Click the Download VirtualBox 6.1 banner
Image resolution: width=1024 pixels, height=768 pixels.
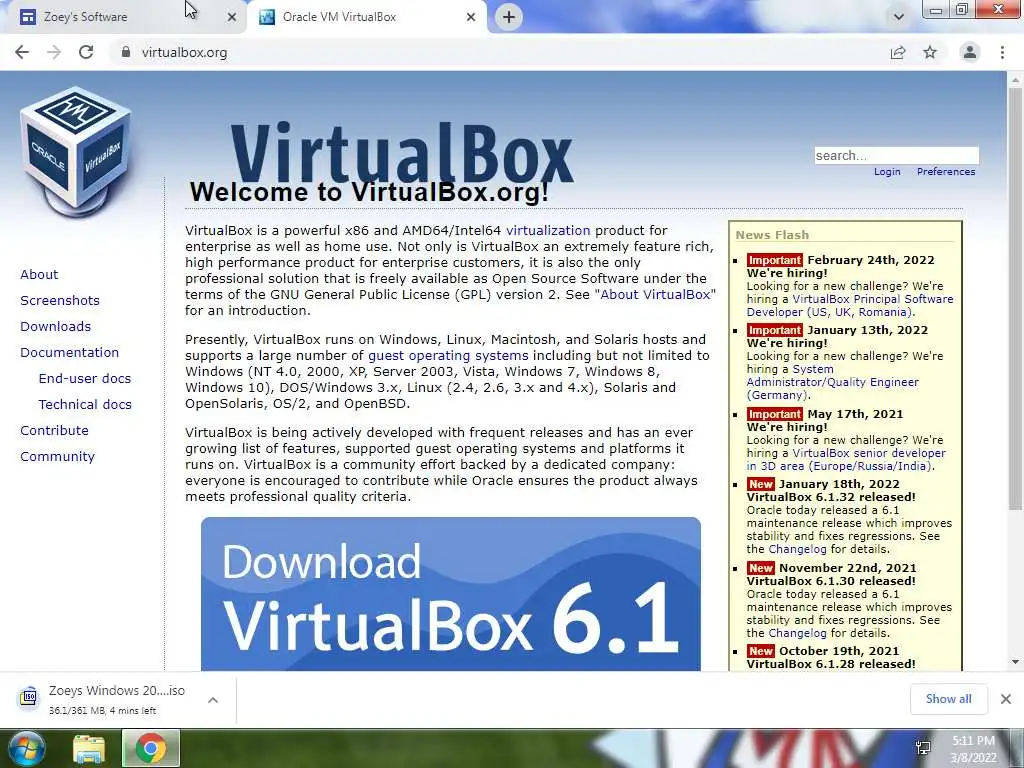tap(451, 594)
